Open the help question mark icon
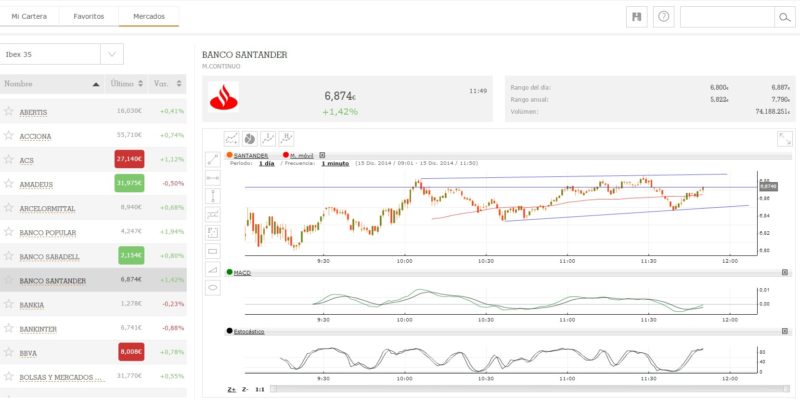800x400 pixels. [x=663, y=17]
